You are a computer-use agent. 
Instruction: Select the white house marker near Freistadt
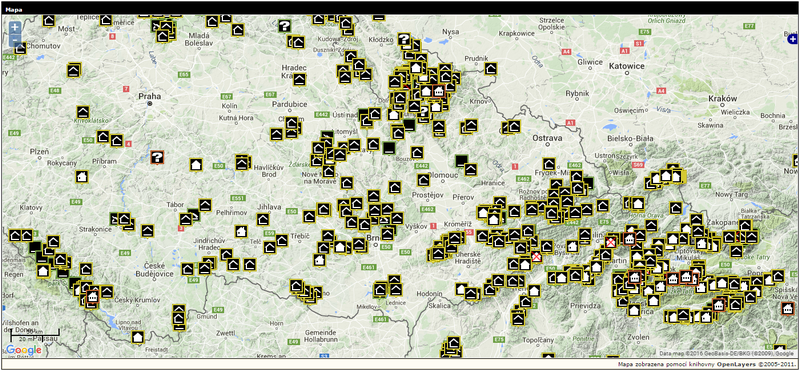pos(137,337)
